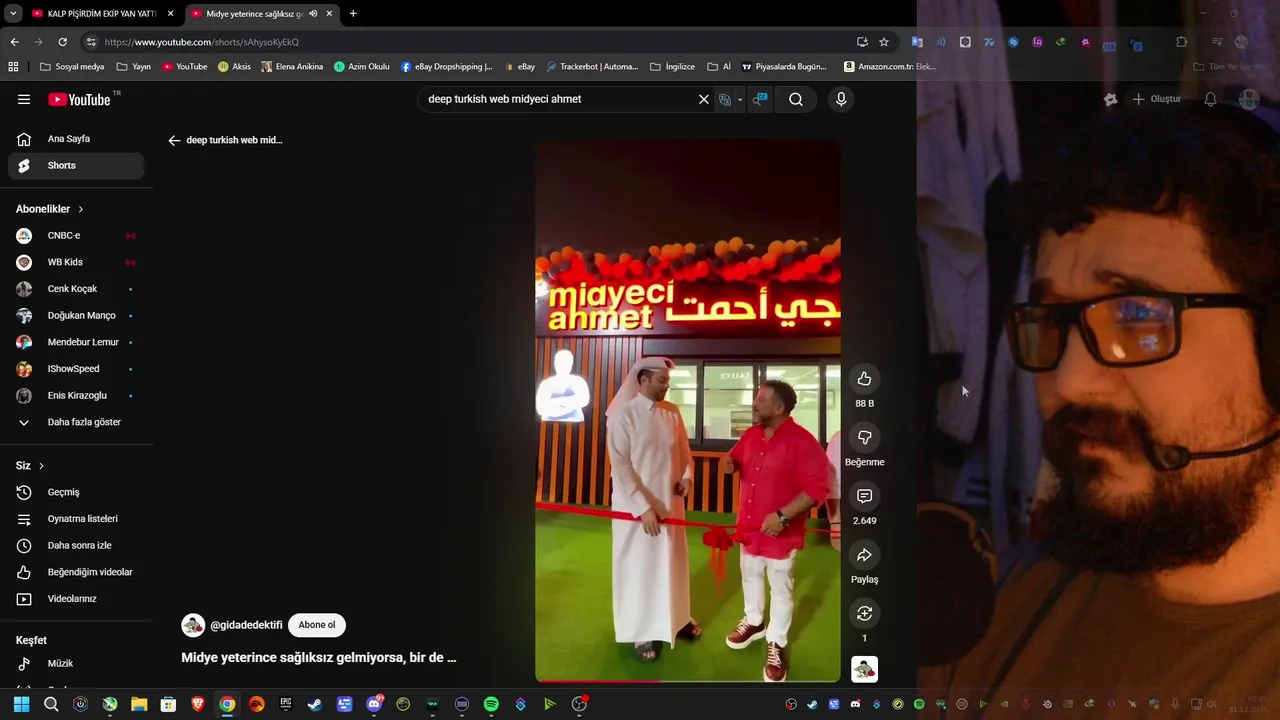
Task: Open Steam from the taskbar
Action: (x=315, y=704)
